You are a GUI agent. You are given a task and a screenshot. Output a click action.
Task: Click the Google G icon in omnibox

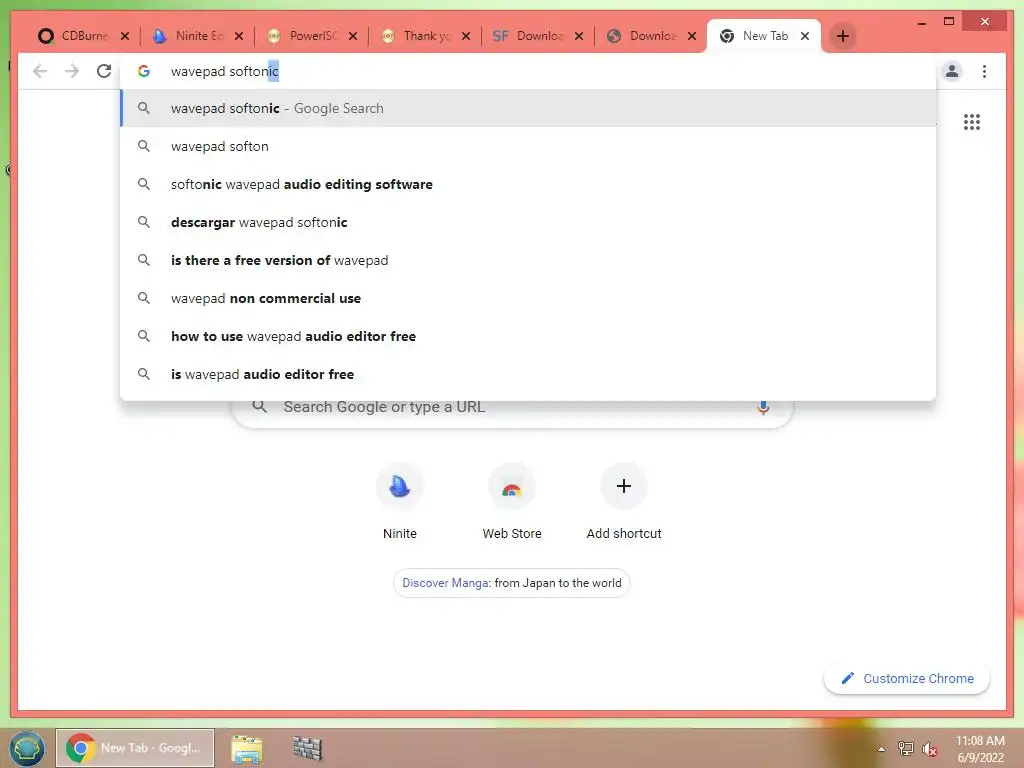(144, 71)
